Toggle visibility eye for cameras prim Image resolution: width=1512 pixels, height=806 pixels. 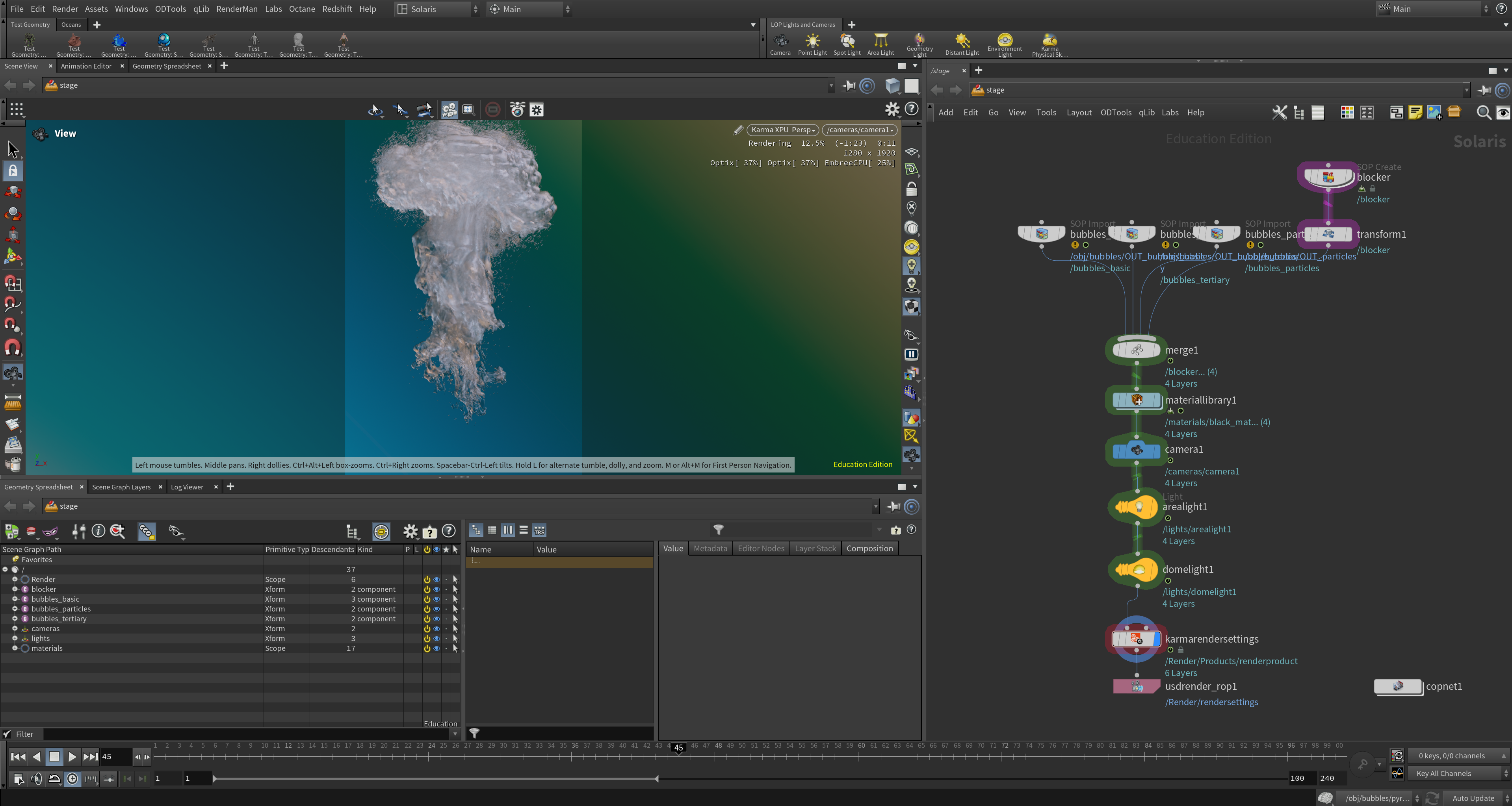[x=437, y=629]
